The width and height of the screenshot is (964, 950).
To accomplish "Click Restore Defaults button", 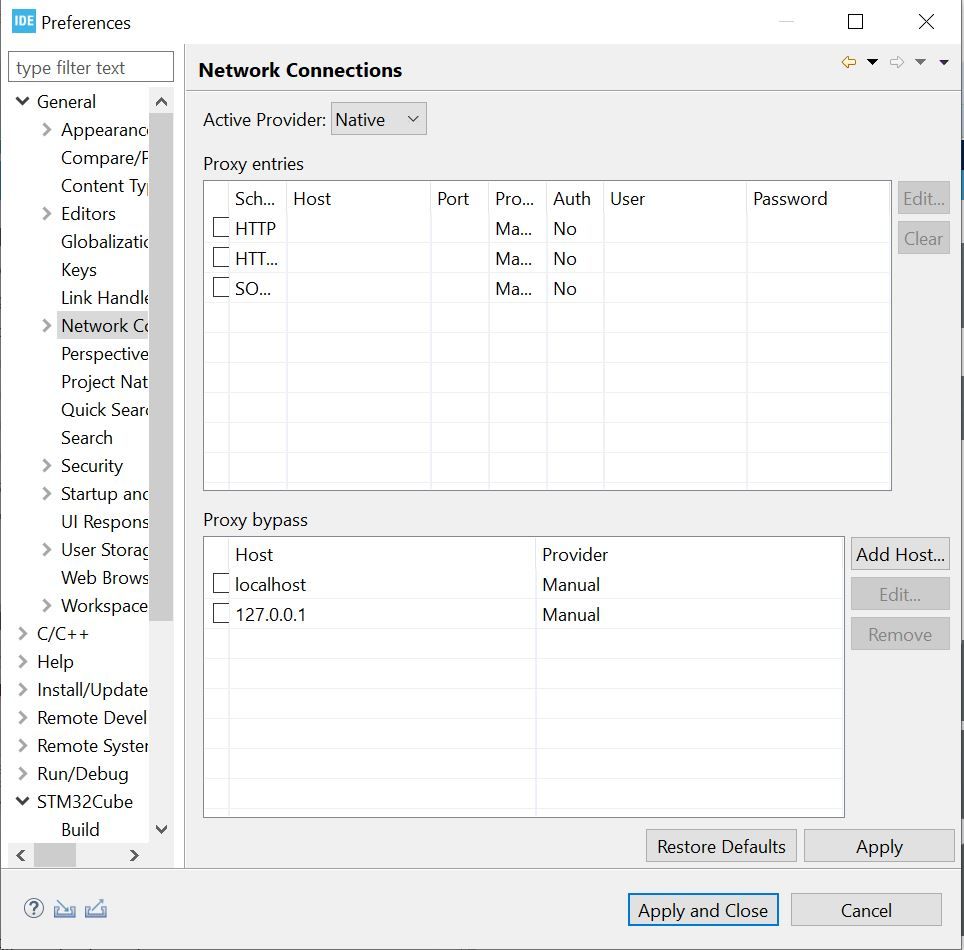I will (x=721, y=846).
